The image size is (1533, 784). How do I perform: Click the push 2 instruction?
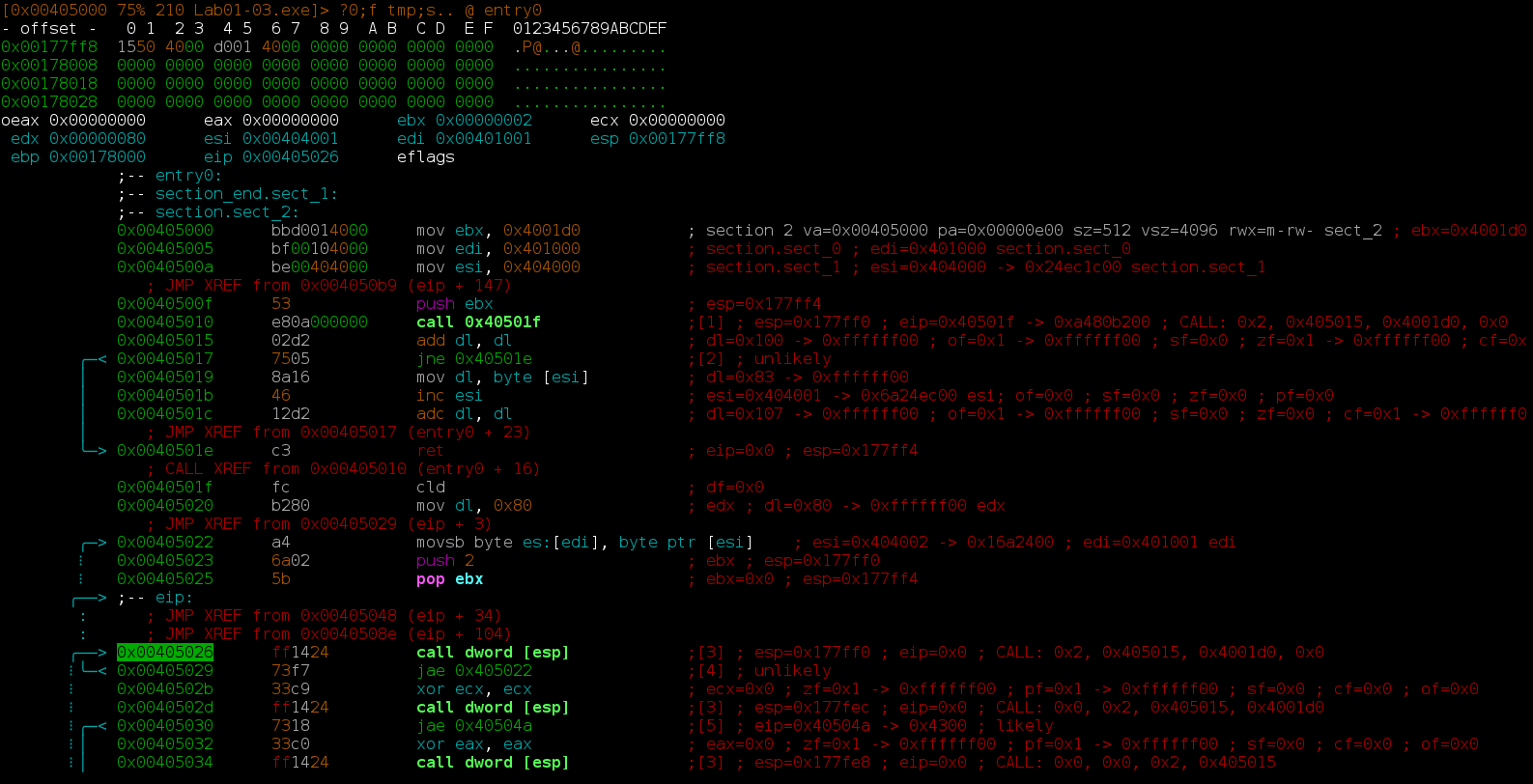(x=445, y=560)
